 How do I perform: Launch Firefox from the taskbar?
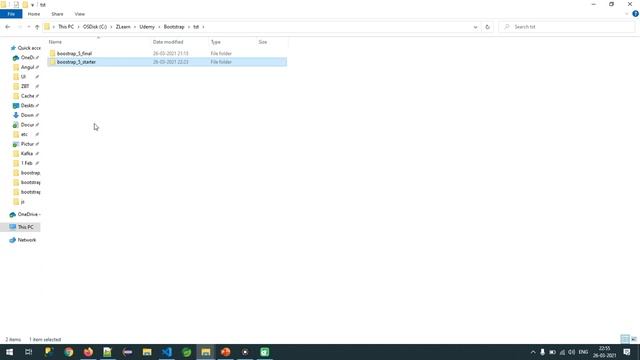point(88,352)
